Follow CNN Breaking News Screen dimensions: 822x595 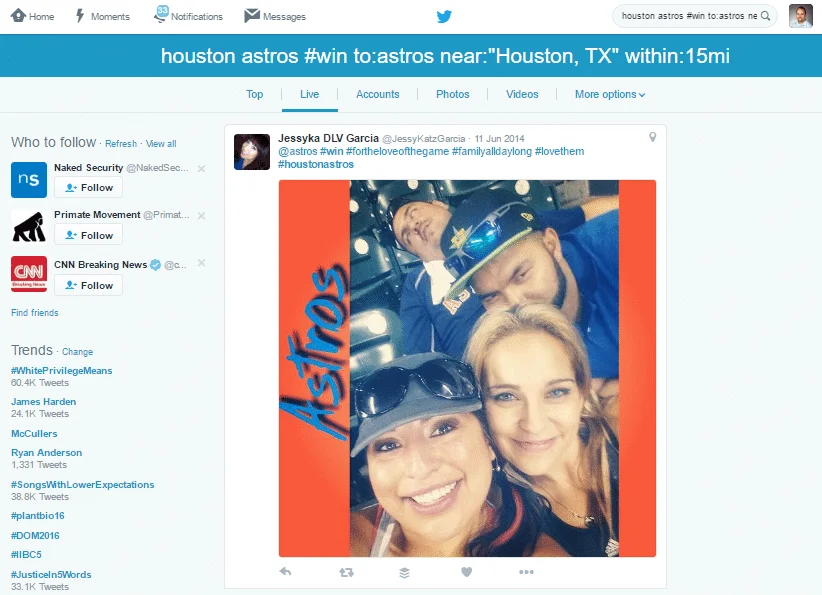88,285
